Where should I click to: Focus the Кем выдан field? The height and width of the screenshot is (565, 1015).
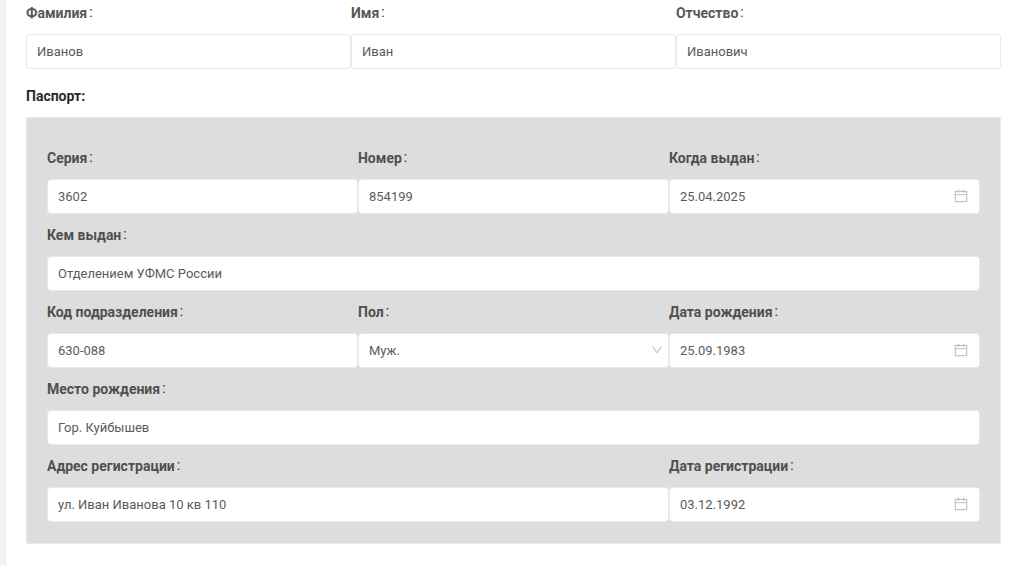click(x=513, y=273)
